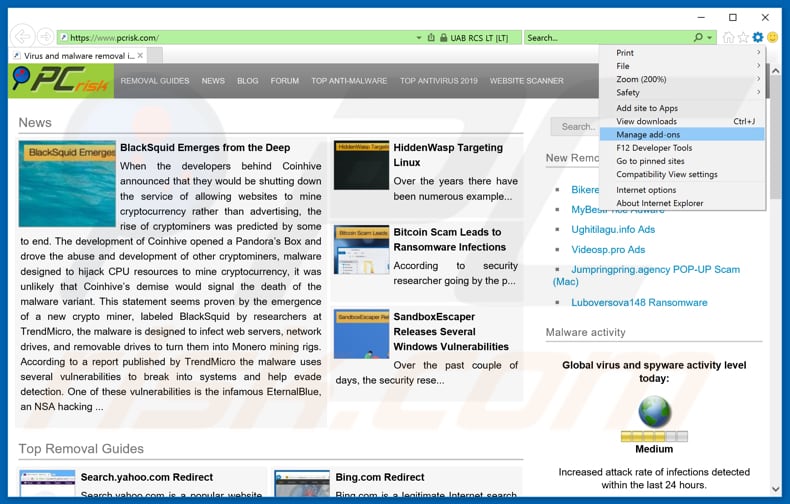This screenshot has height=504, width=790.
Task: Choose Go to pinned sites
Action: tap(682, 161)
